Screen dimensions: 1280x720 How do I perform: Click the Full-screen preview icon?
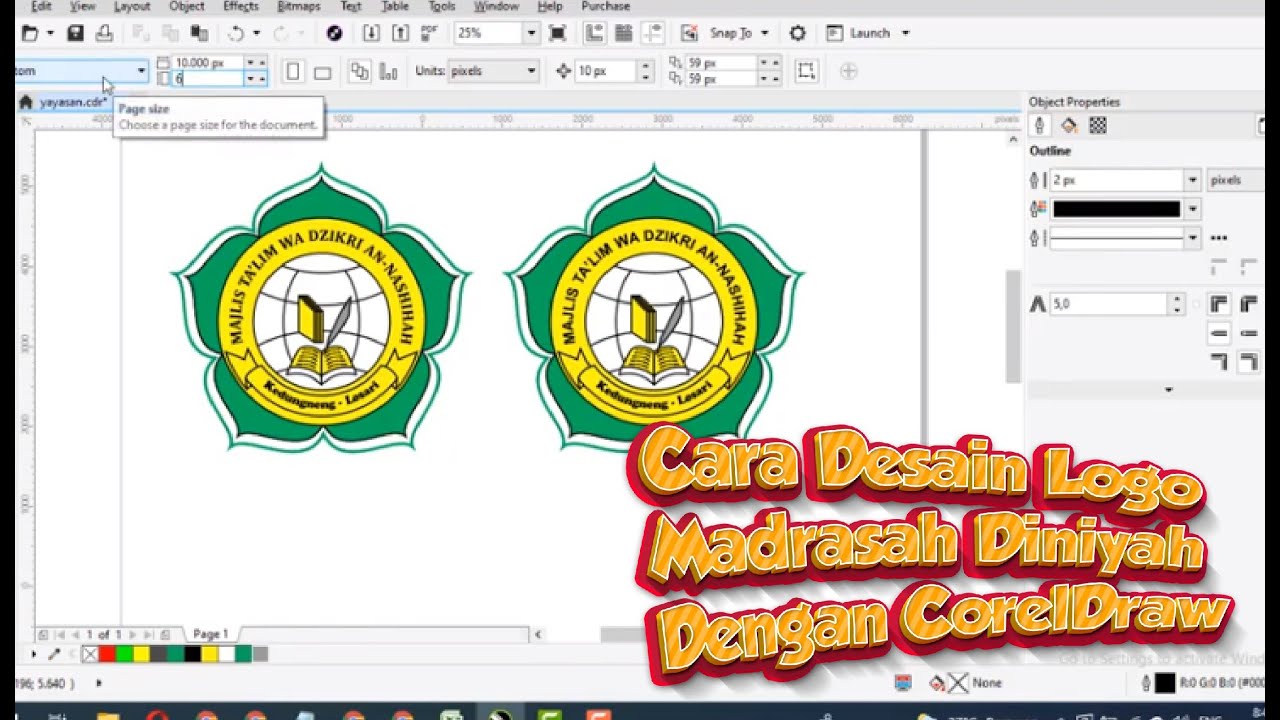tap(558, 33)
